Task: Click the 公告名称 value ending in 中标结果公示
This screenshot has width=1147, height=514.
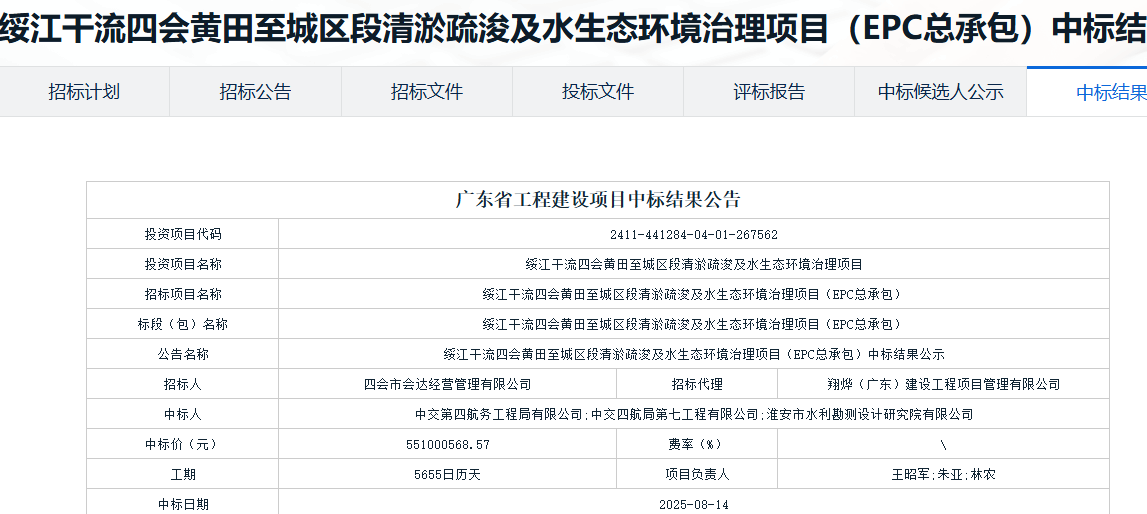Action: pyautogui.click(x=694, y=354)
